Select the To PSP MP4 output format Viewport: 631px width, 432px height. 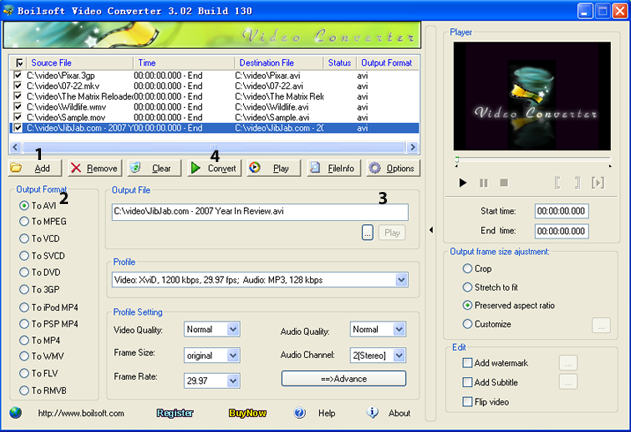49,324
